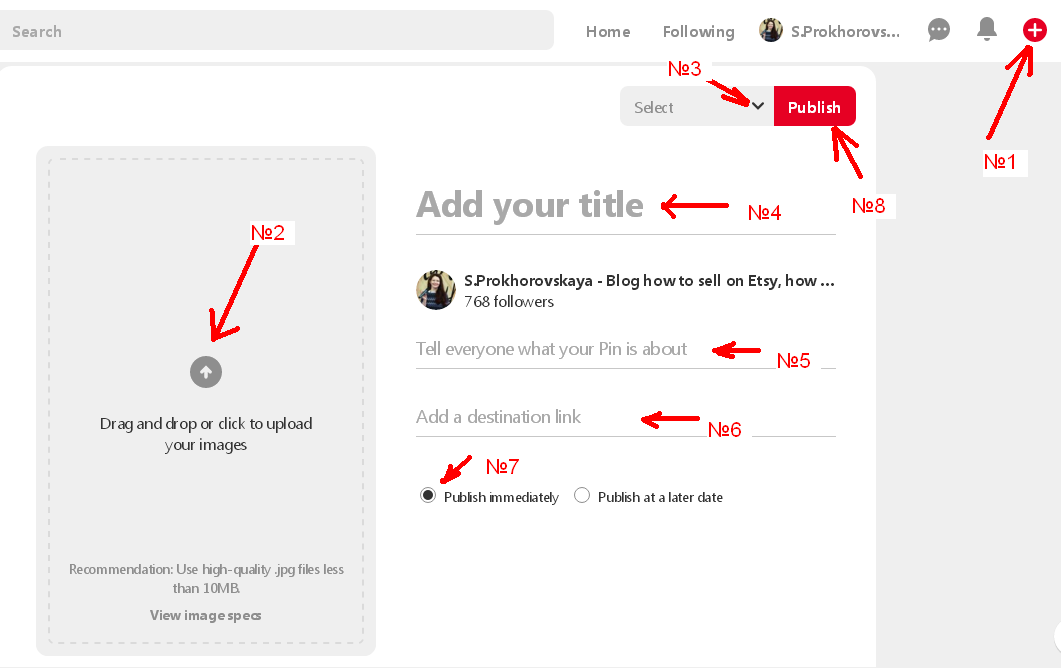The image size is (1061, 668).
Task: Open the Following tab
Action: 698,32
